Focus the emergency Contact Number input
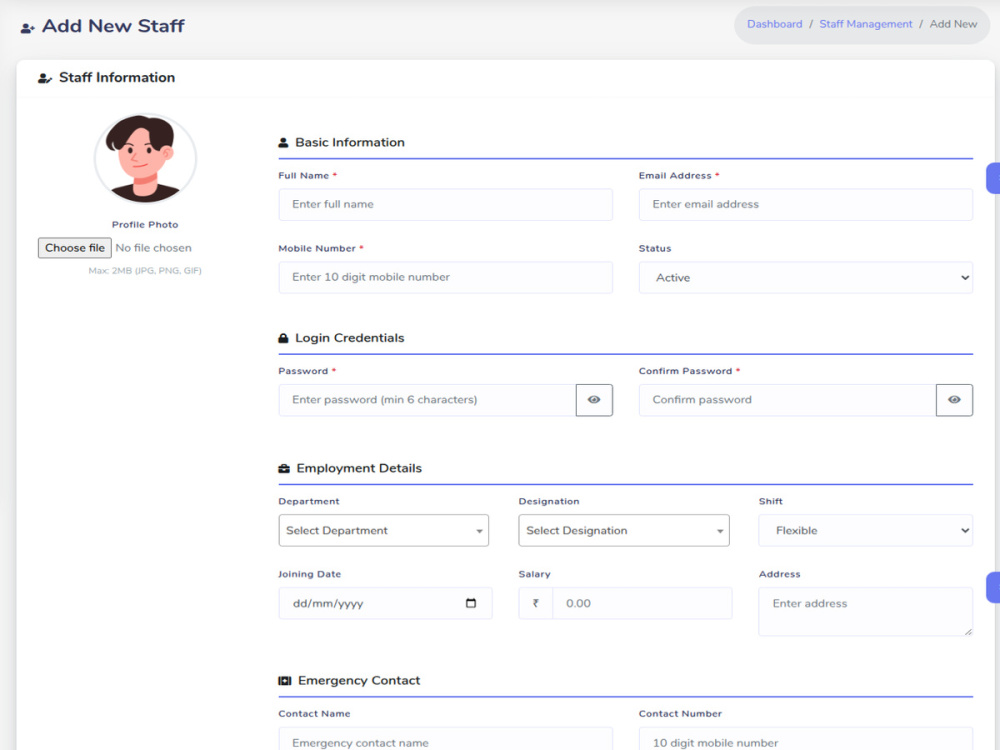 805,740
